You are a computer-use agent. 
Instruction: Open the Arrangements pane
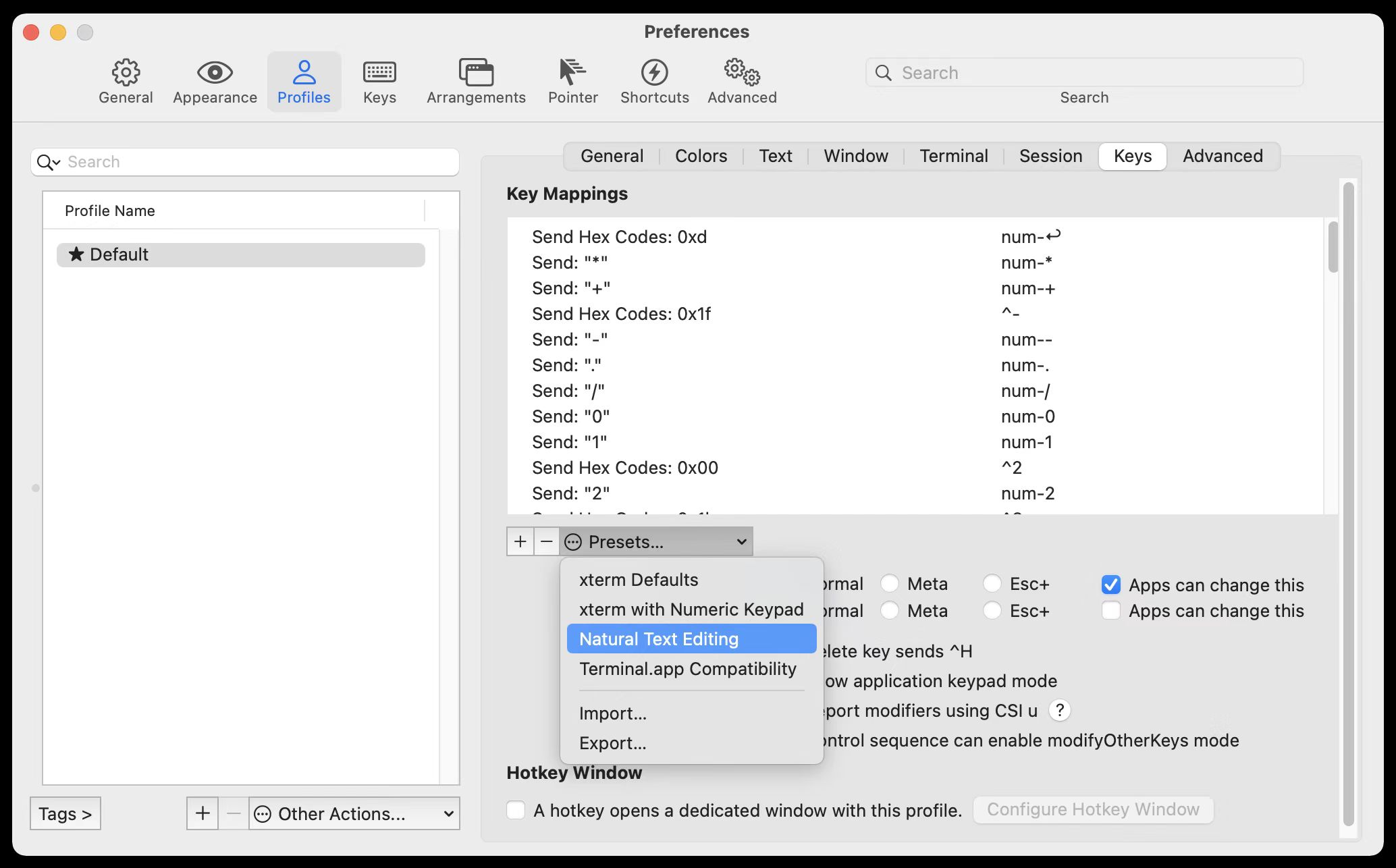pos(476,81)
